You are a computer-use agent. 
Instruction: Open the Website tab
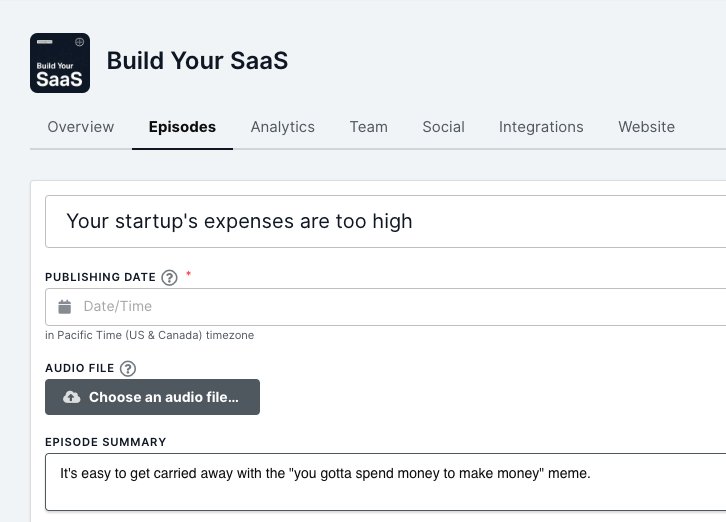click(x=646, y=127)
